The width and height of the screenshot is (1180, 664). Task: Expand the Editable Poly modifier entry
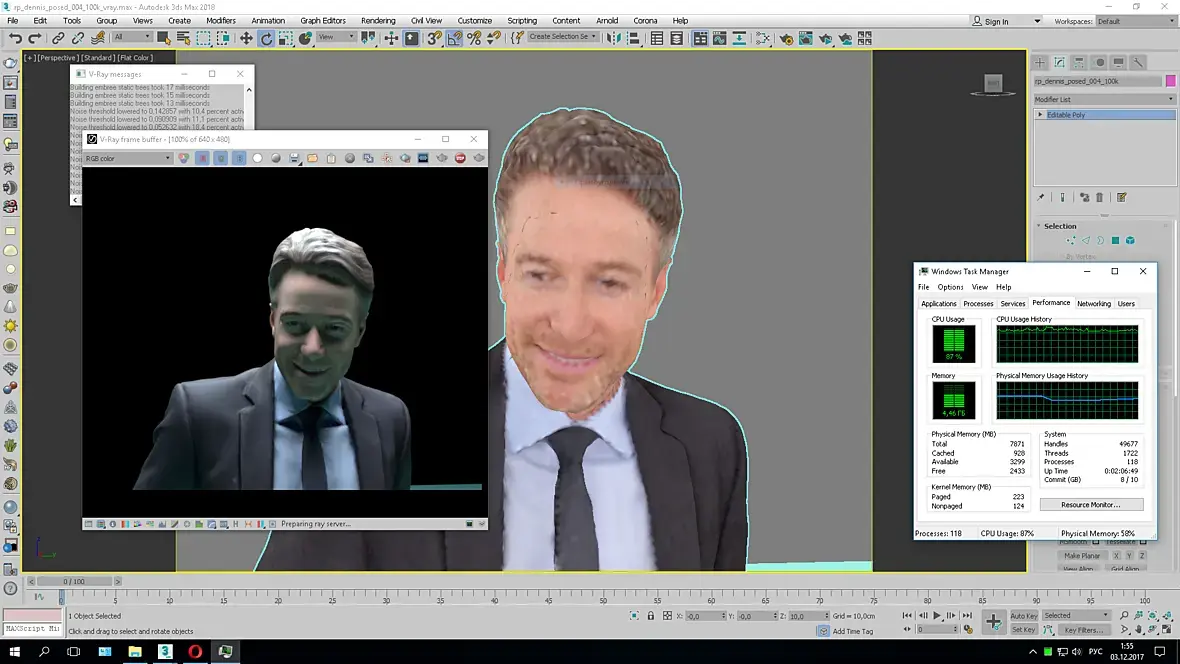coord(1041,115)
